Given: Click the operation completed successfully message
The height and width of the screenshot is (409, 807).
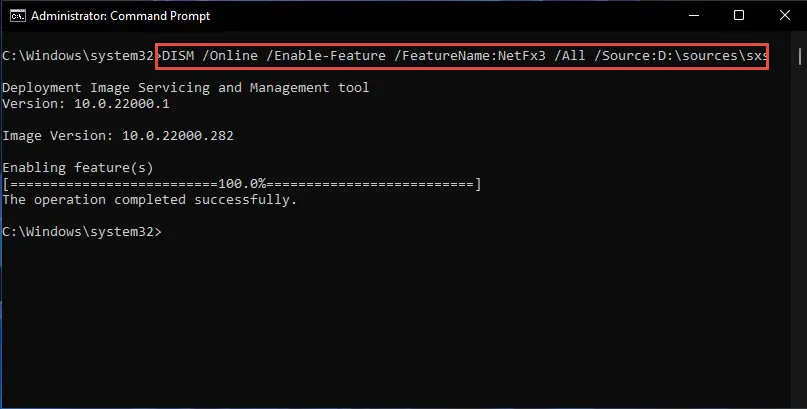Looking at the screenshot, I should coord(150,200).
